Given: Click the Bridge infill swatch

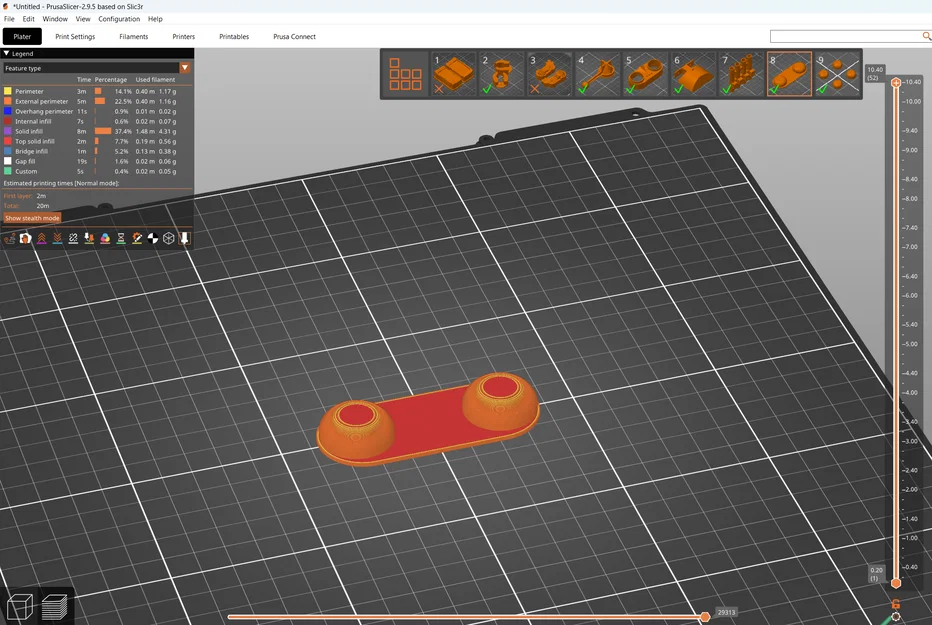Looking at the screenshot, I should [8, 151].
